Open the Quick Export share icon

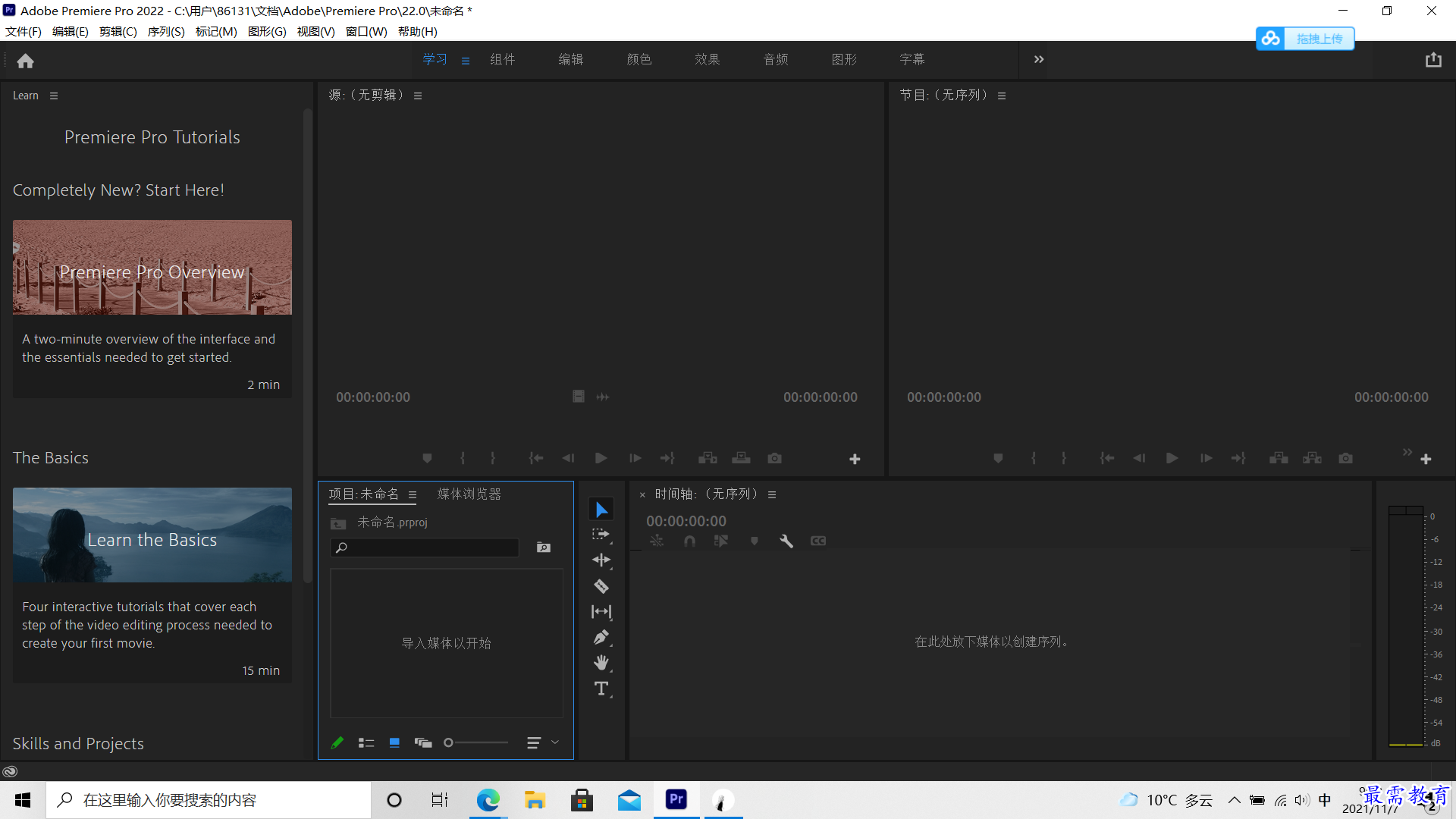[x=1433, y=60]
